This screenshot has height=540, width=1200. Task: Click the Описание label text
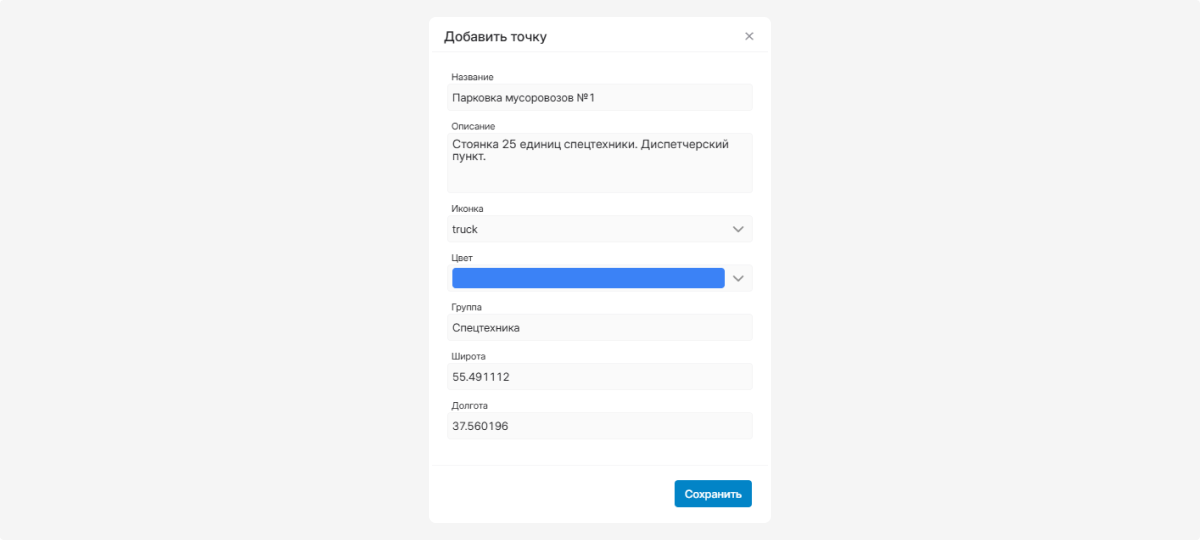pos(473,126)
